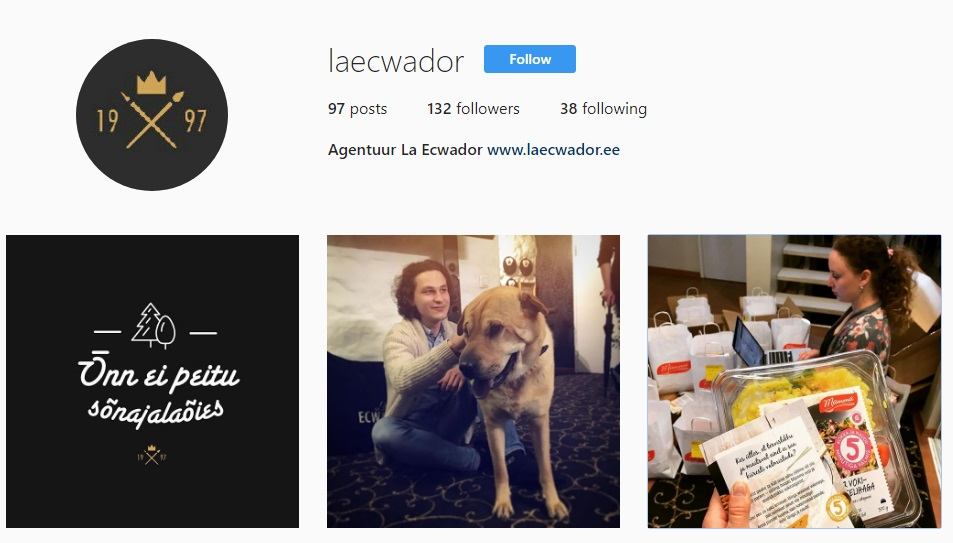
Task: Click the small 1997 emblem in the black post
Action: coord(151,455)
